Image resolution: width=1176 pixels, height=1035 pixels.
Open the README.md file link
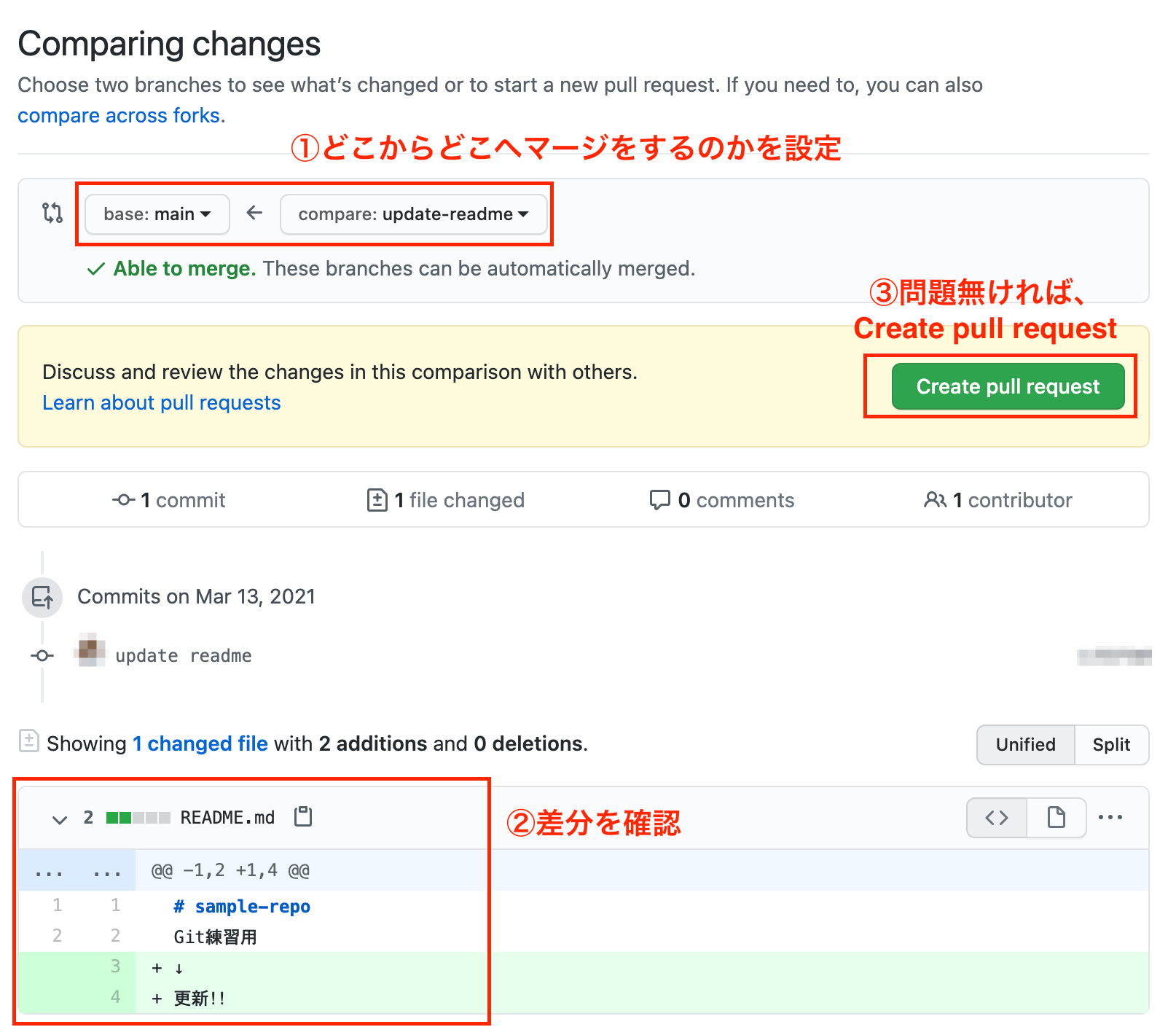227,818
